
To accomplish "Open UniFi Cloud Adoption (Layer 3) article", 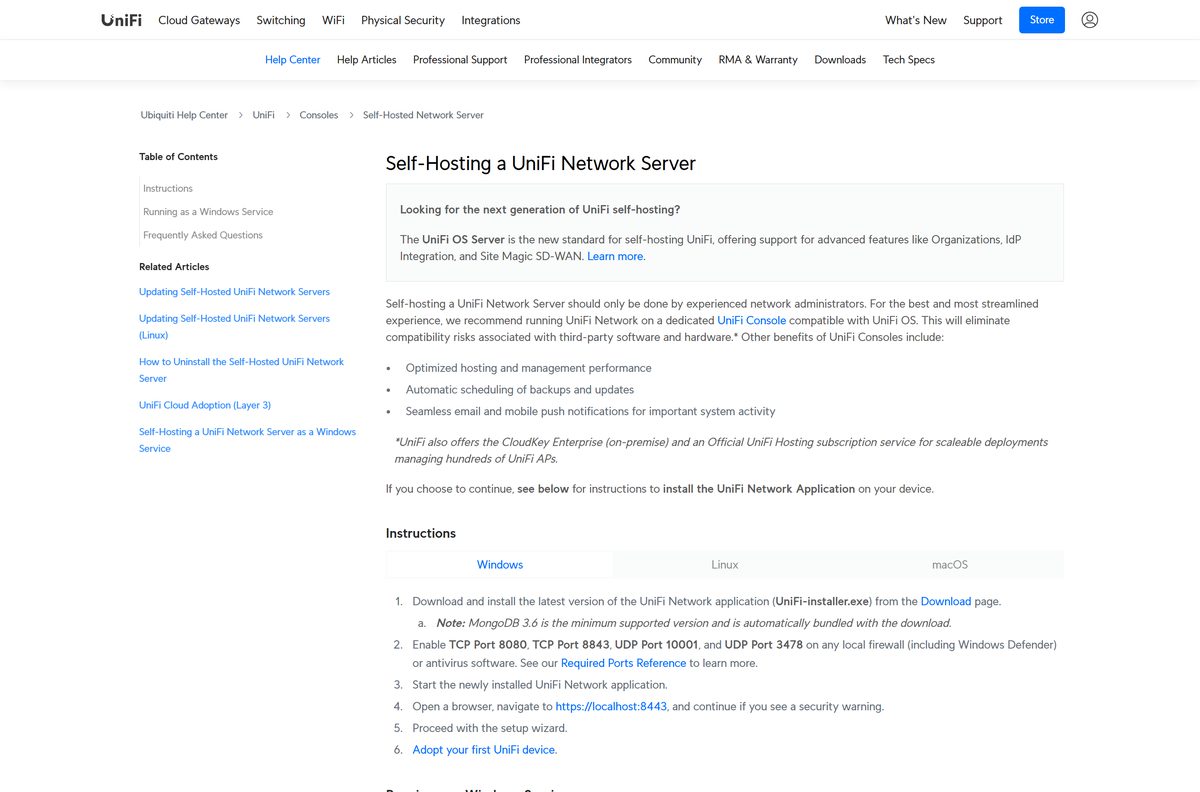I will tap(205, 405).
